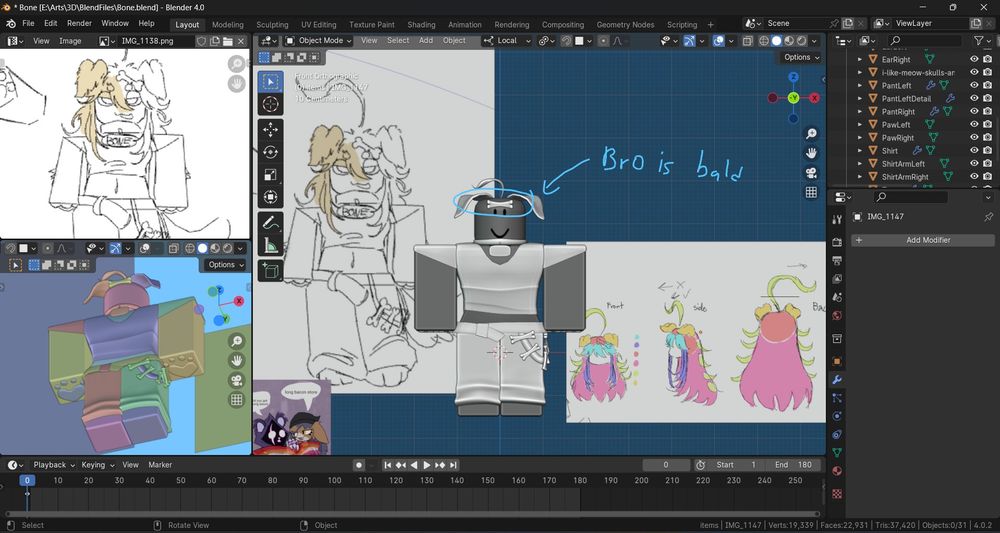This screenshot has height=533, width=1000.
Task: Open the View Layer properties tab
Action: (837, 279)
